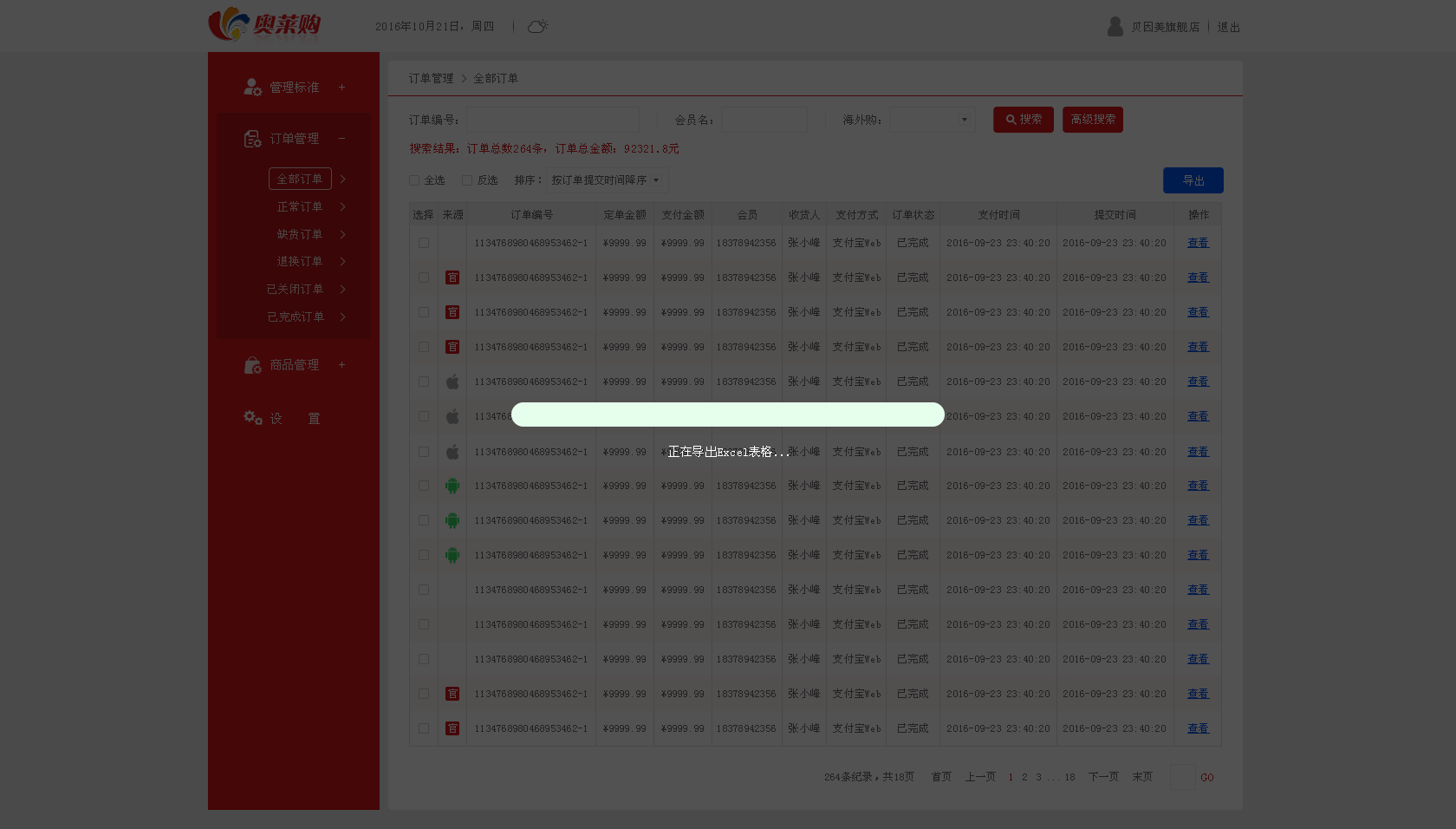1456x829 pixels.
Task: Click the magnifier icon on 搜索 button
Action: [x=1011, y=120]
